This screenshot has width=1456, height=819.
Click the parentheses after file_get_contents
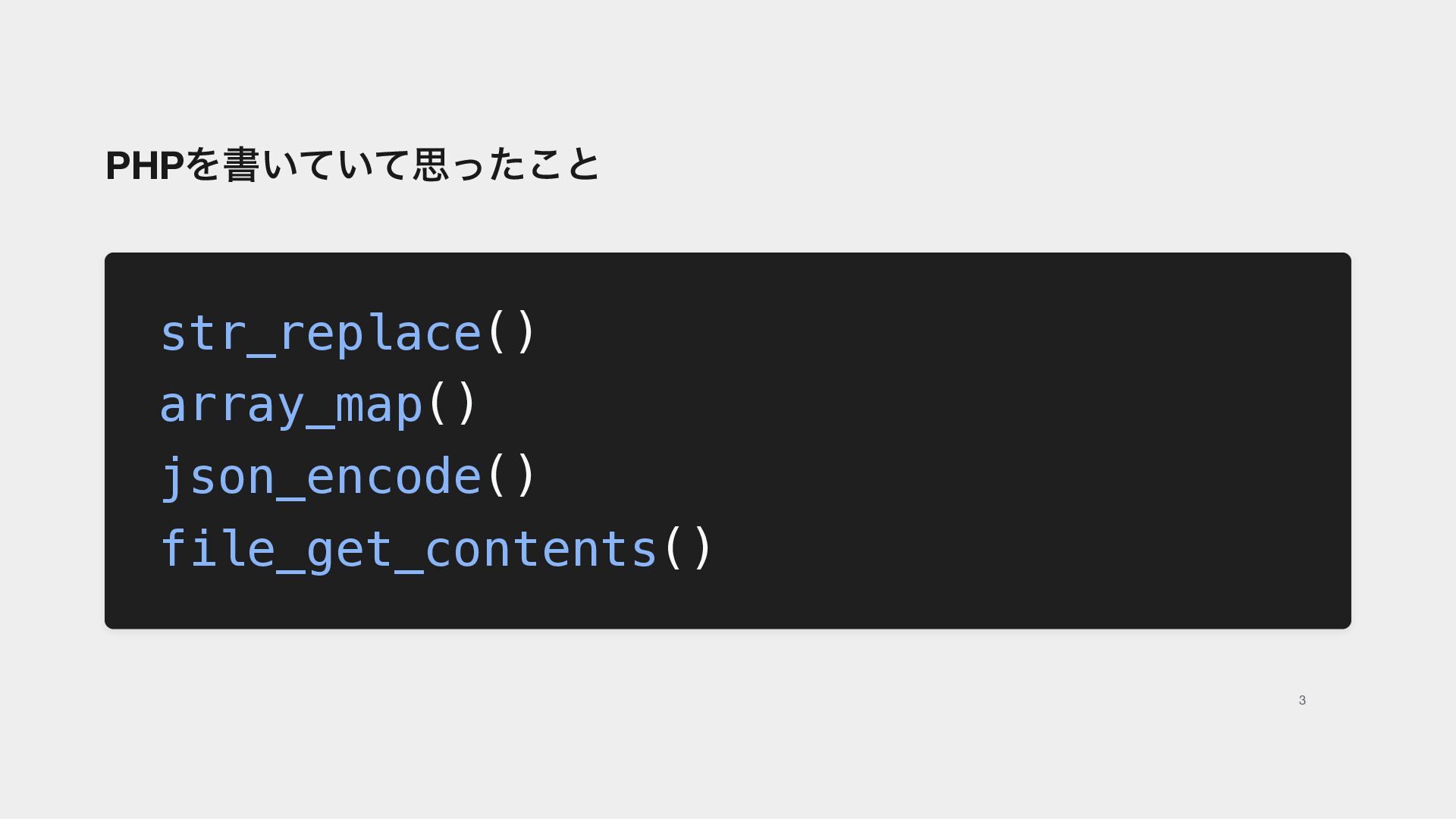(688, 547)
